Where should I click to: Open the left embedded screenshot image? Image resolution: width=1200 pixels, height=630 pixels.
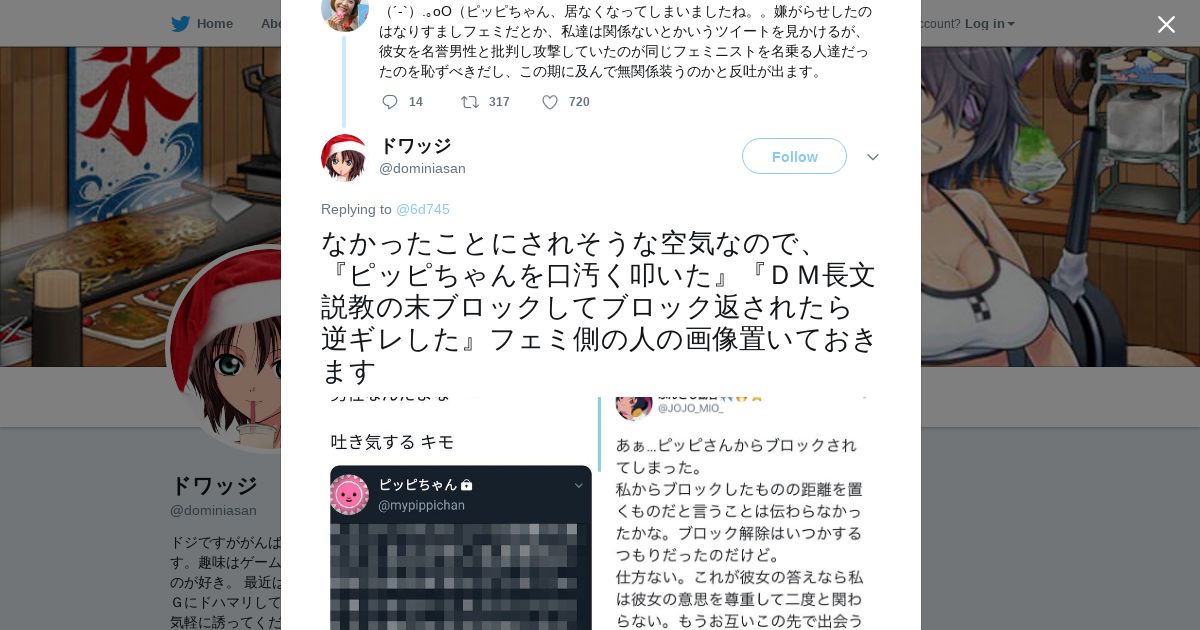[461, 513]
